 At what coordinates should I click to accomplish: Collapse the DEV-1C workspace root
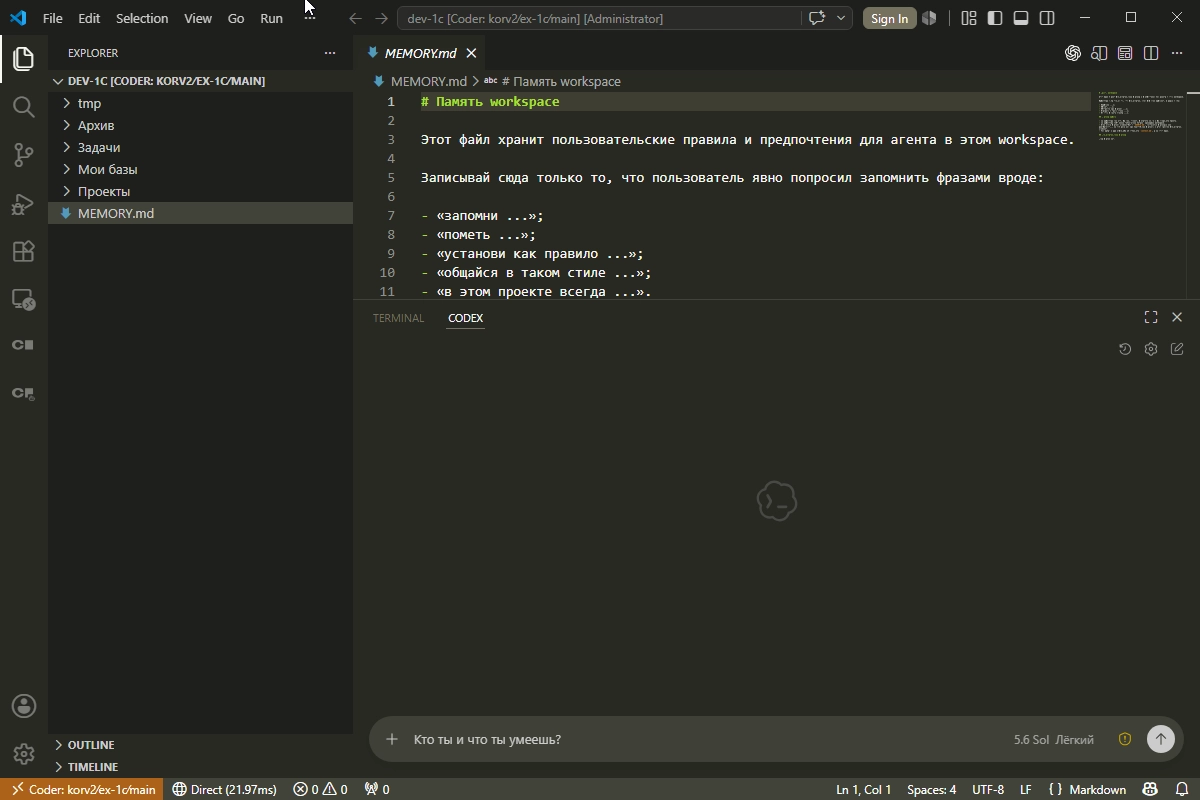click(200, 81)
